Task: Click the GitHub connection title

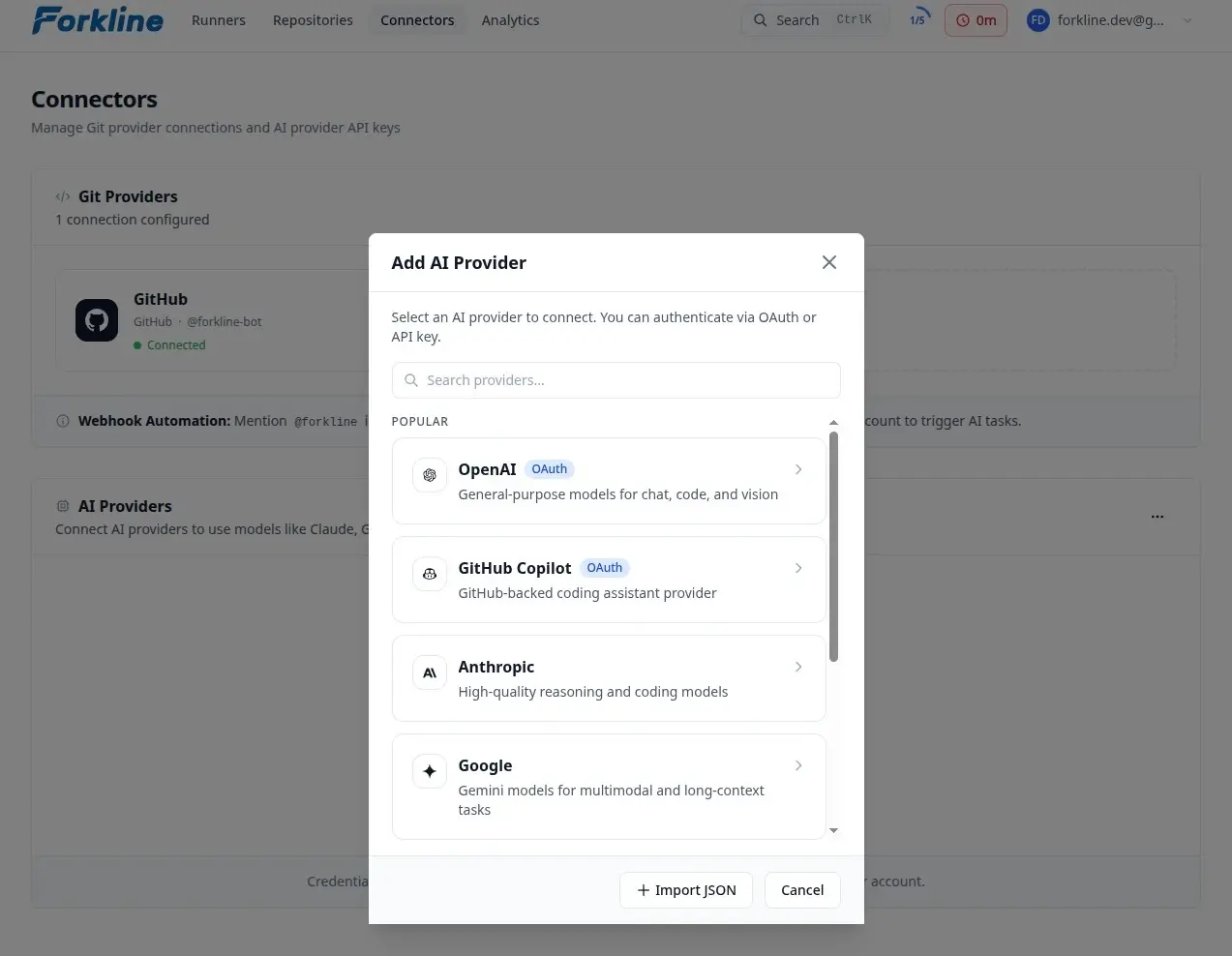Action: tap(161, 299)
